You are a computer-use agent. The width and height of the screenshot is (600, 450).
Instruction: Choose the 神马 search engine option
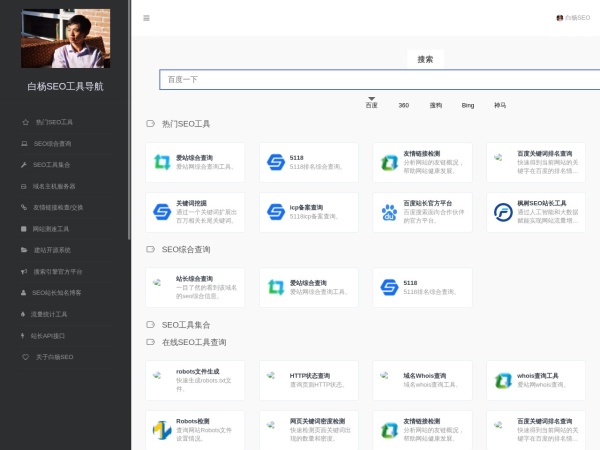click(x=500, y=105)
